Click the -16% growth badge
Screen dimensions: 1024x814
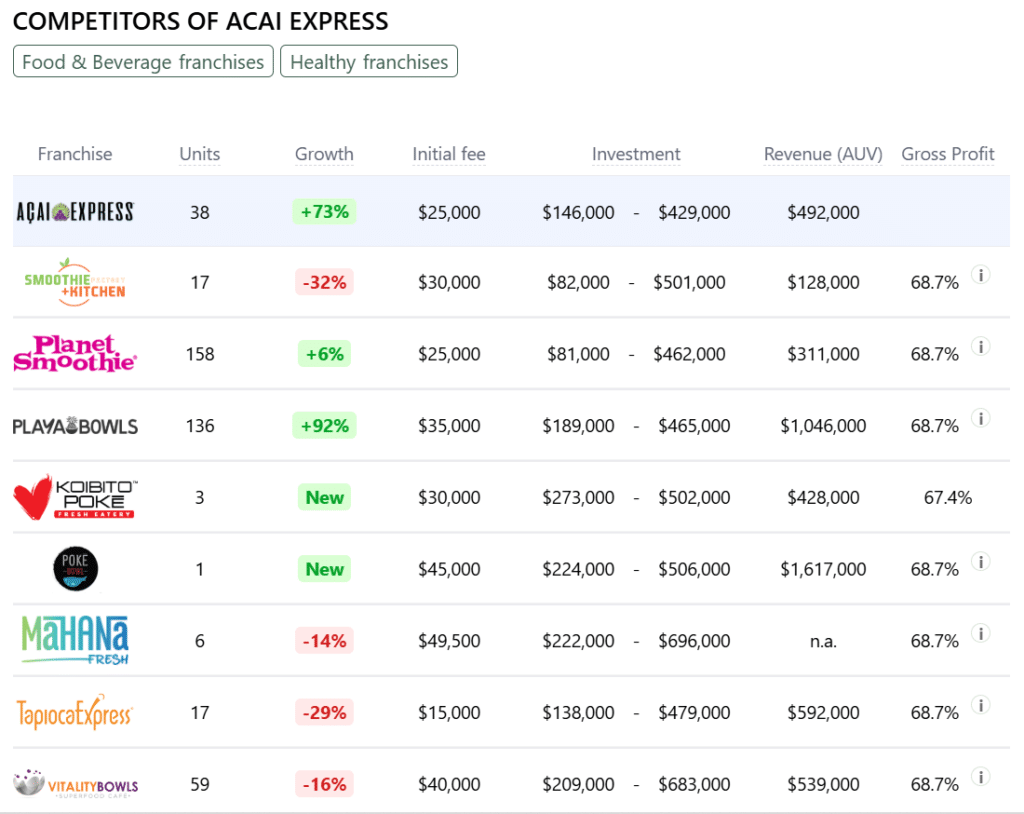(325, 784)
